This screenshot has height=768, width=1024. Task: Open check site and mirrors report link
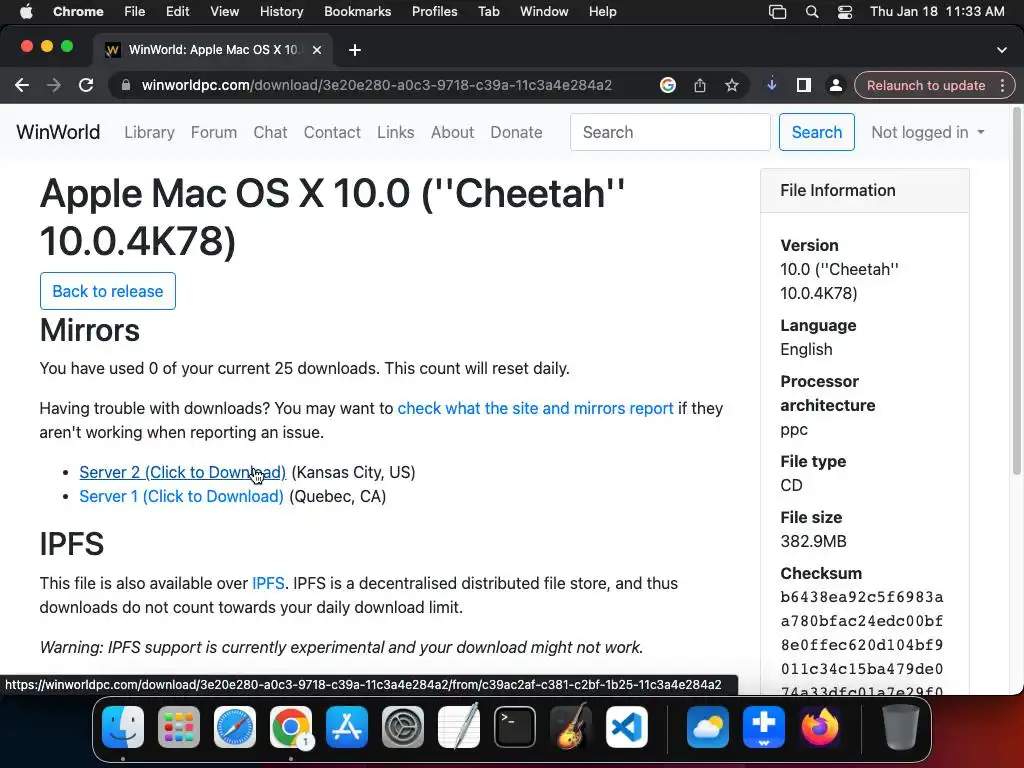point(536,408)
